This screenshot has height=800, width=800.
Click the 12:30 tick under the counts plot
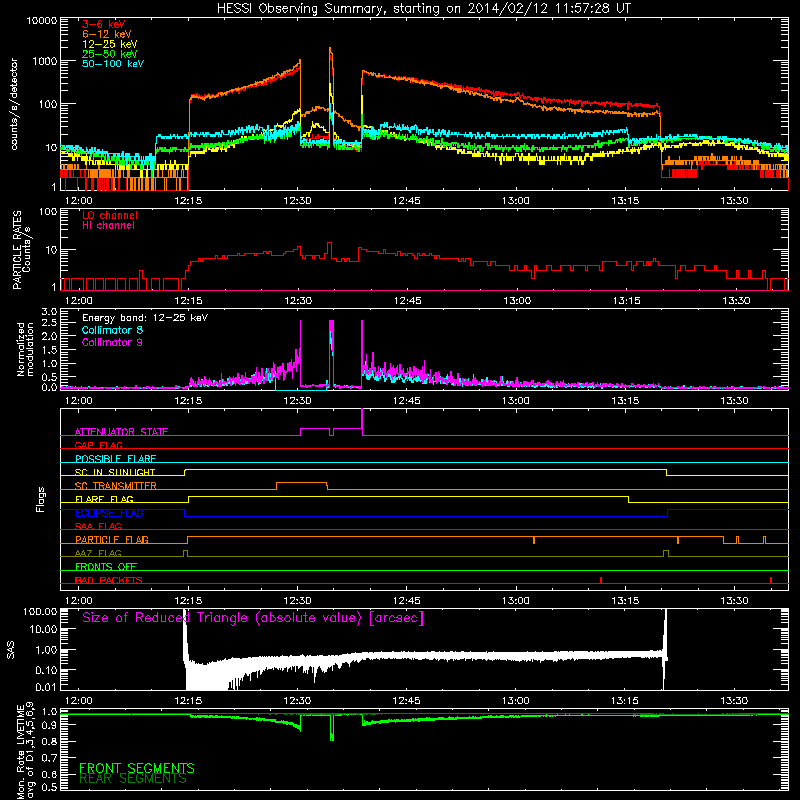click(297, 201)
